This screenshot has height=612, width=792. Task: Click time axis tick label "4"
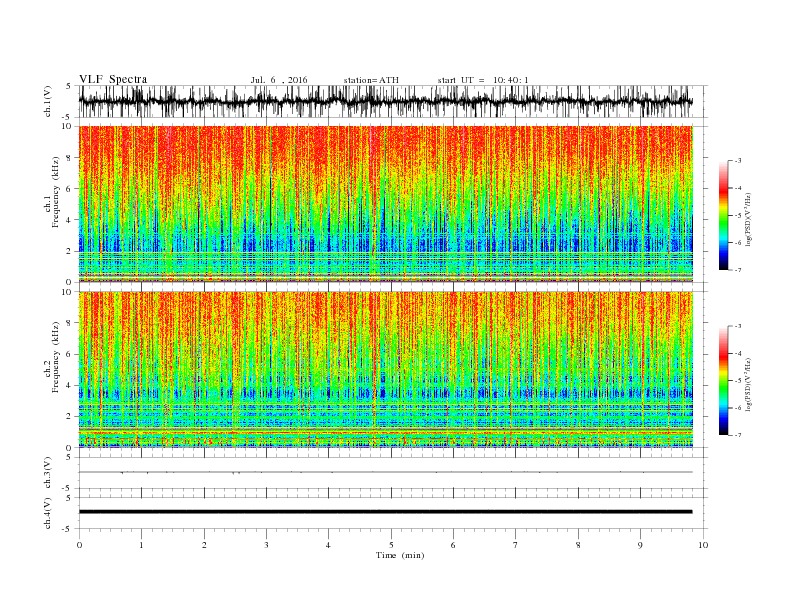[328, 545]
